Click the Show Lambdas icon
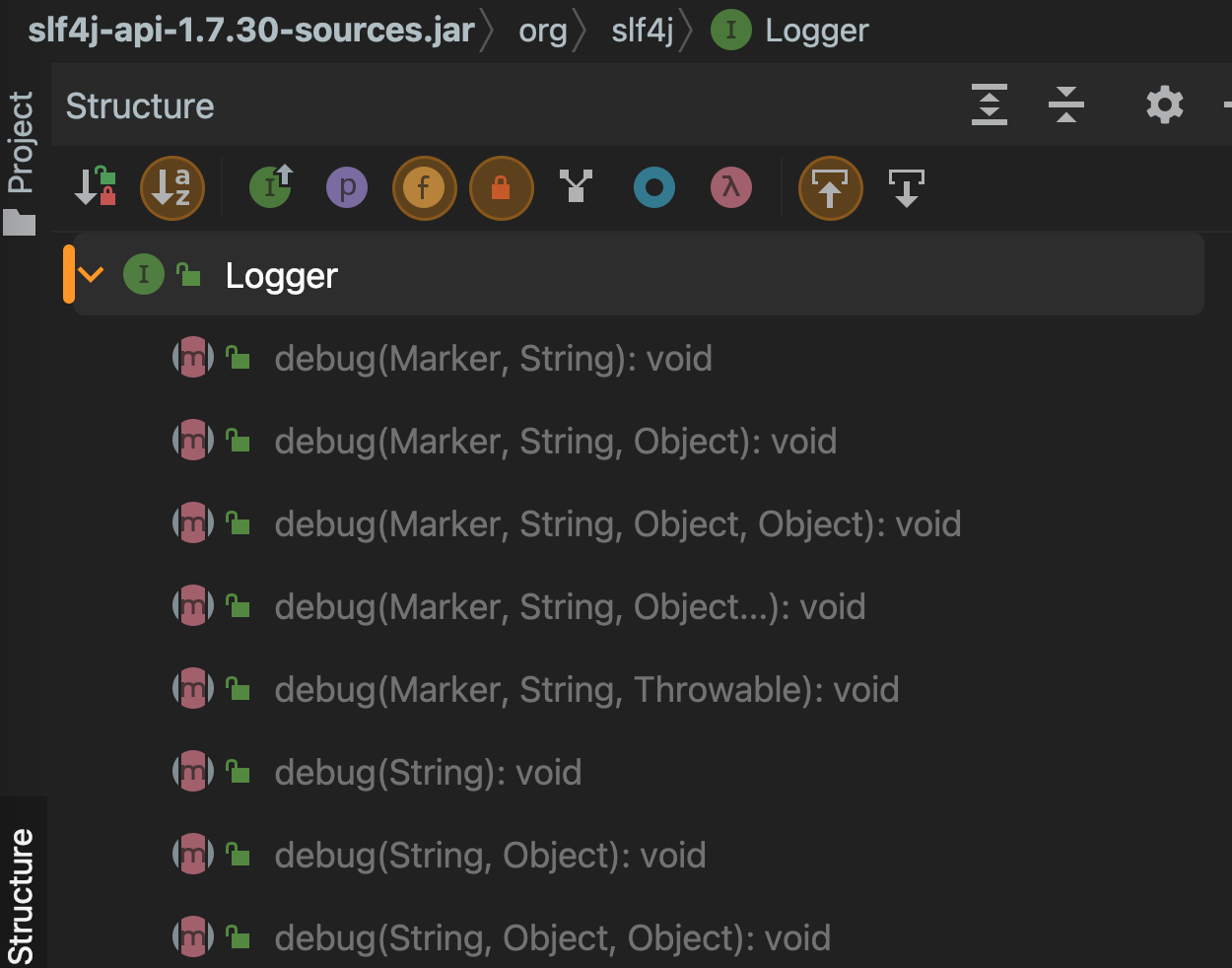The image size is (1232, 968). (x=731, y=187)
